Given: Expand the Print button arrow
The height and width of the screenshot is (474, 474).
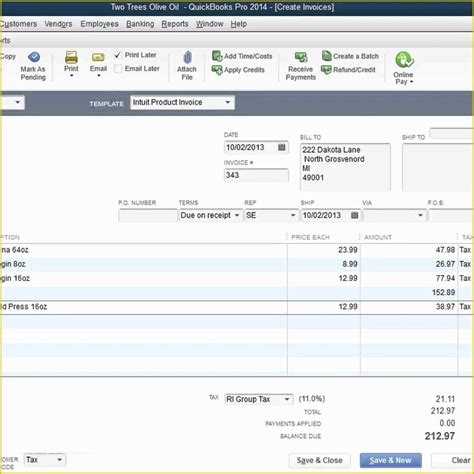Looking at the screenshot, I should [71, 76].
